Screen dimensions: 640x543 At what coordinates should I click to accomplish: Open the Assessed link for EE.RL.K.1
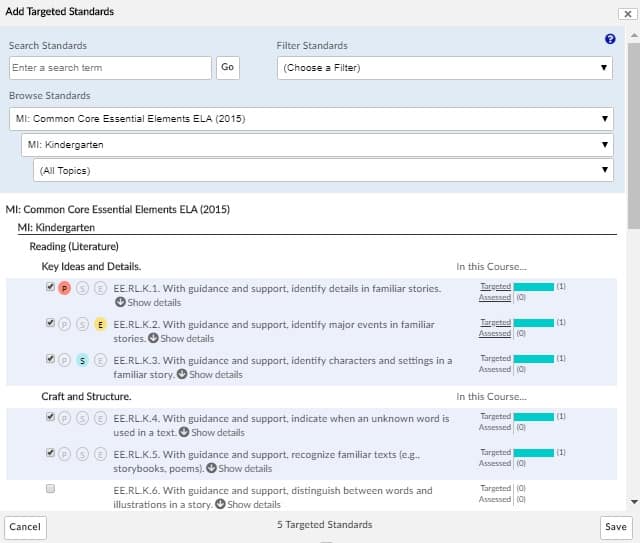click(495, 297)
